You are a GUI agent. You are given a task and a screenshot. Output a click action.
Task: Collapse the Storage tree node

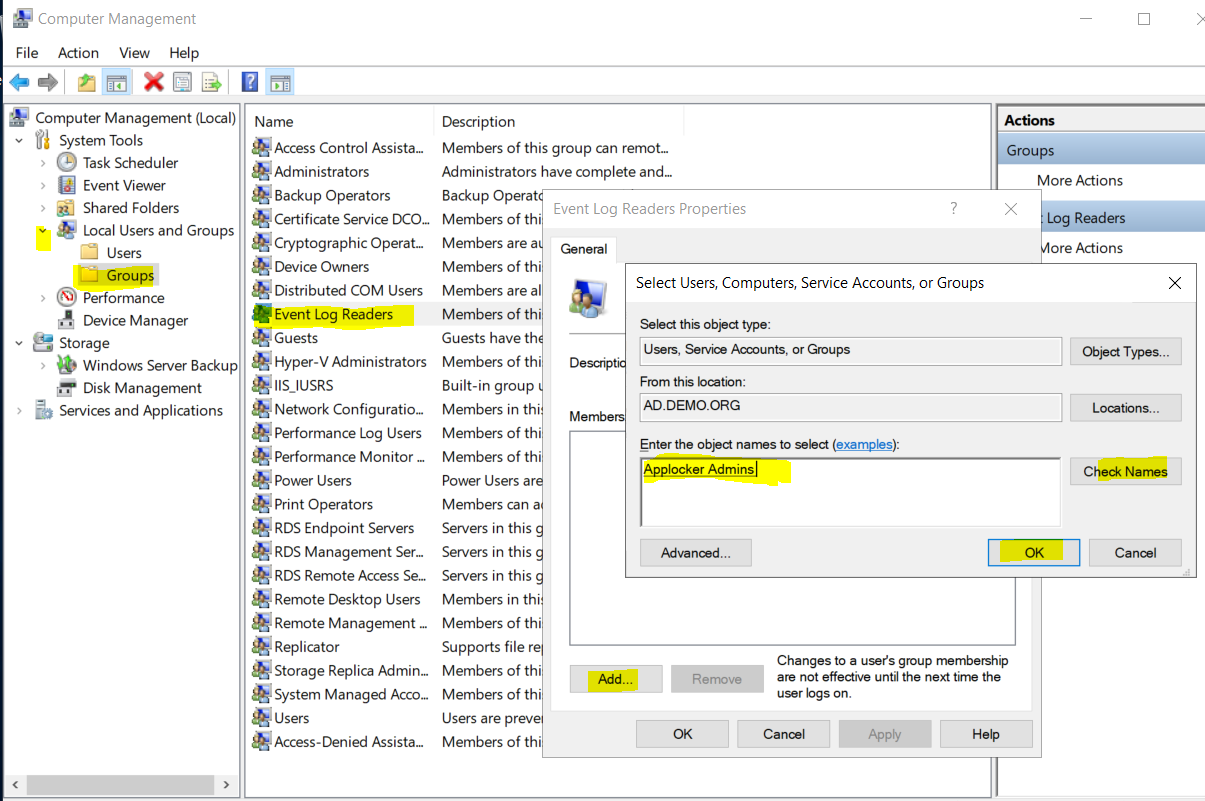(18, 342)
